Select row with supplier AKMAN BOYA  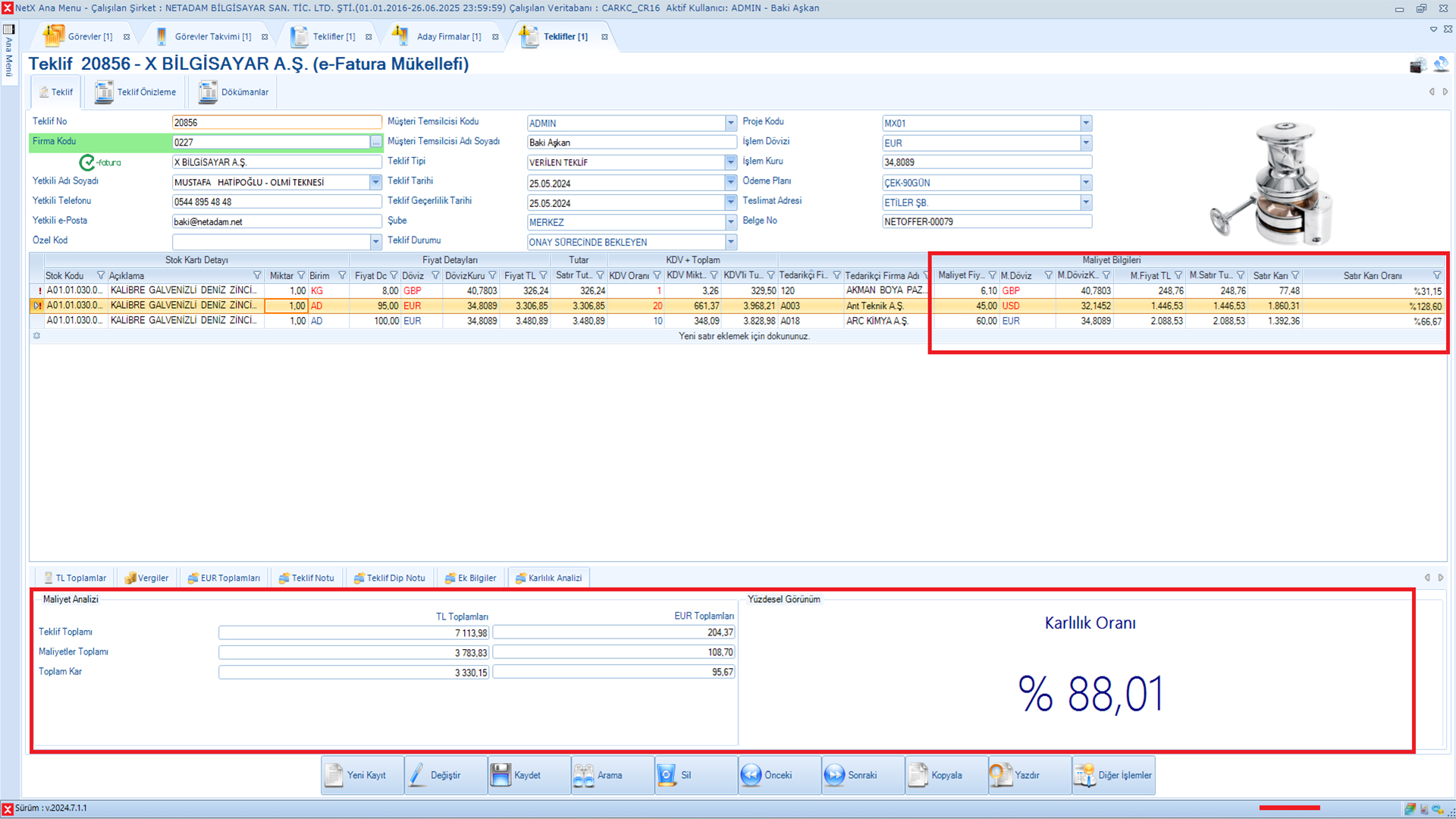pyautogui.click(x=737, y=290)
